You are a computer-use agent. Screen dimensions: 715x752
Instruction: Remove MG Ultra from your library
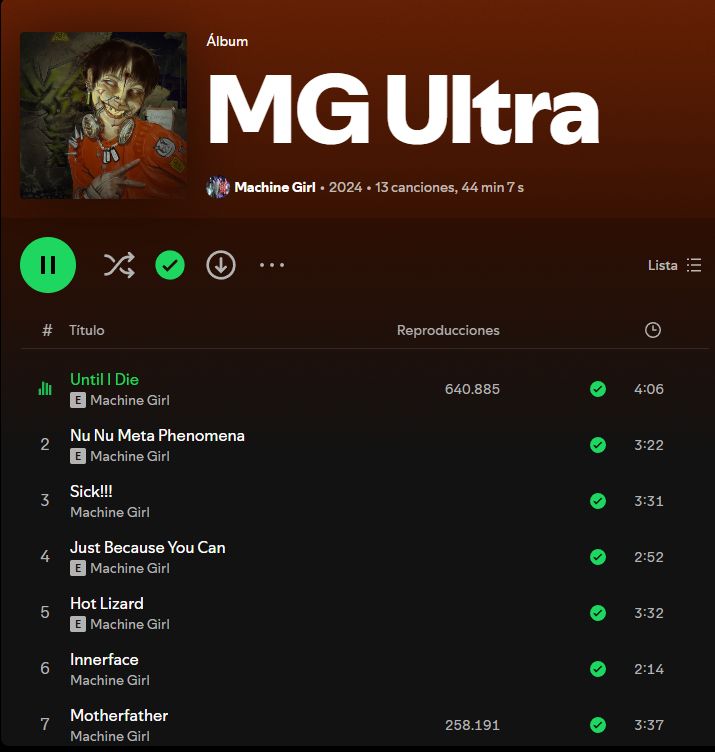[x=170, y=265]
